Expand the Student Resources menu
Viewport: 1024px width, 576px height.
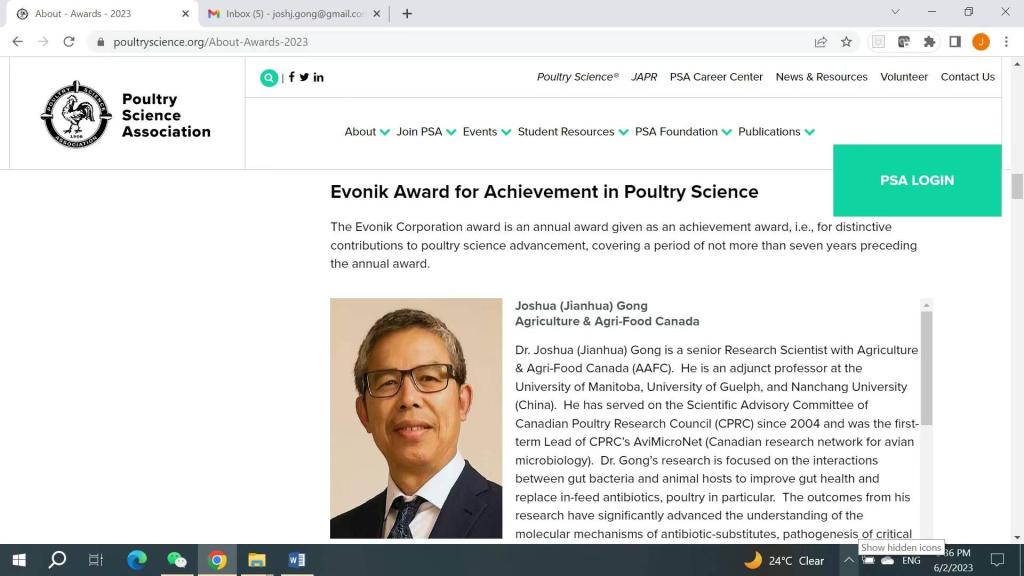pos(573,132)
